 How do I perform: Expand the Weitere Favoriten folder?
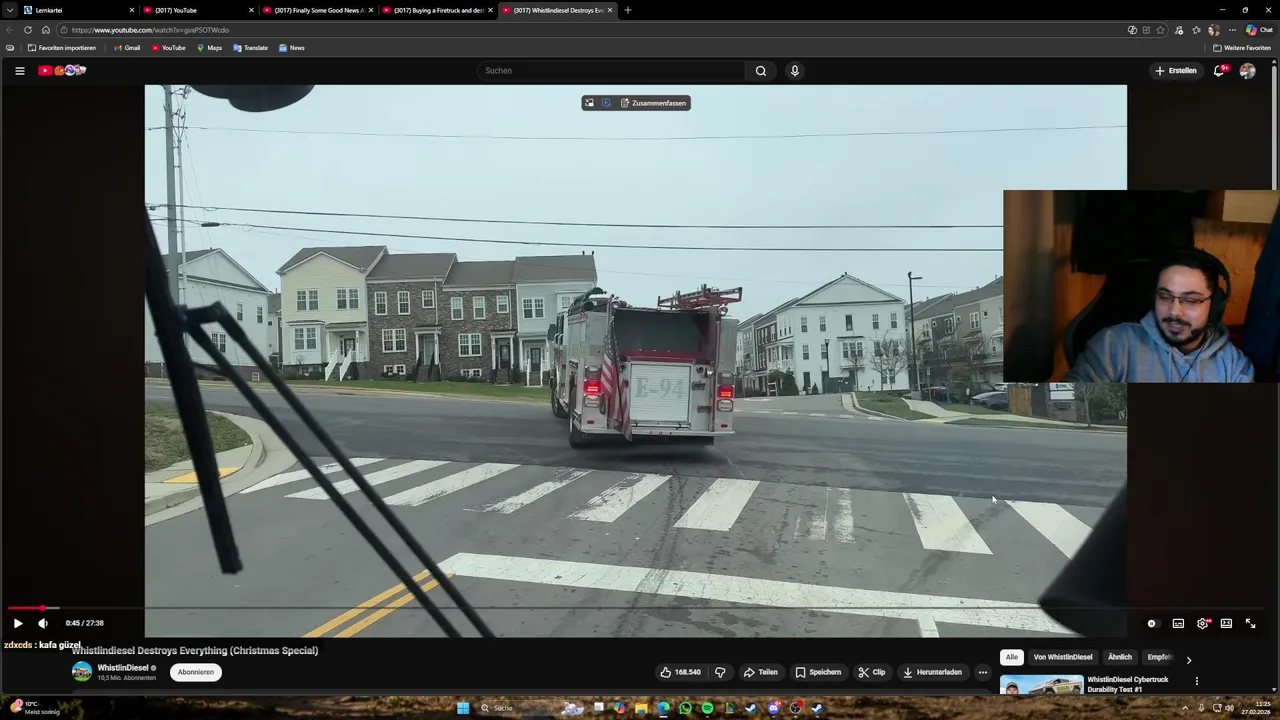[x=1242, y=48]
